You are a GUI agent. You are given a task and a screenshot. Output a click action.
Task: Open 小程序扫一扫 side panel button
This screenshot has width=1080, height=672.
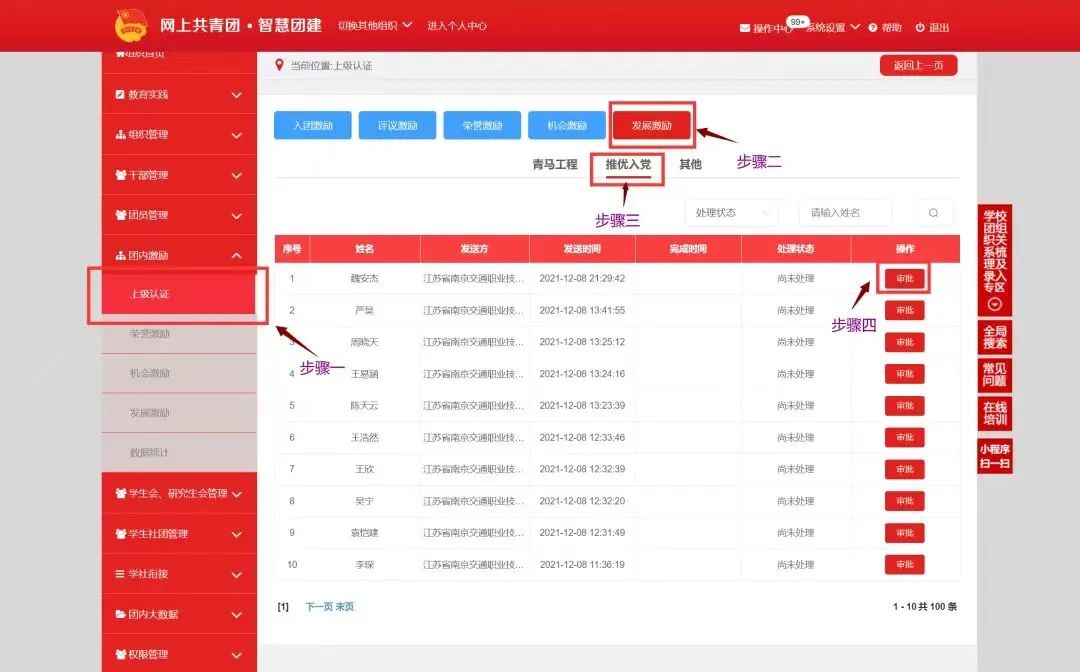coord(995,456)
